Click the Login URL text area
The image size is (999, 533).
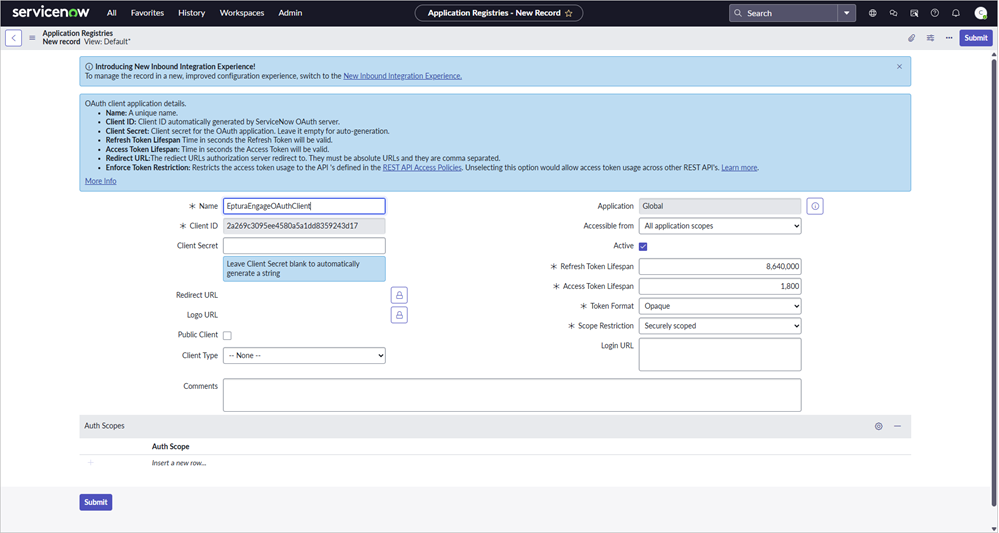tap(720, 354)
